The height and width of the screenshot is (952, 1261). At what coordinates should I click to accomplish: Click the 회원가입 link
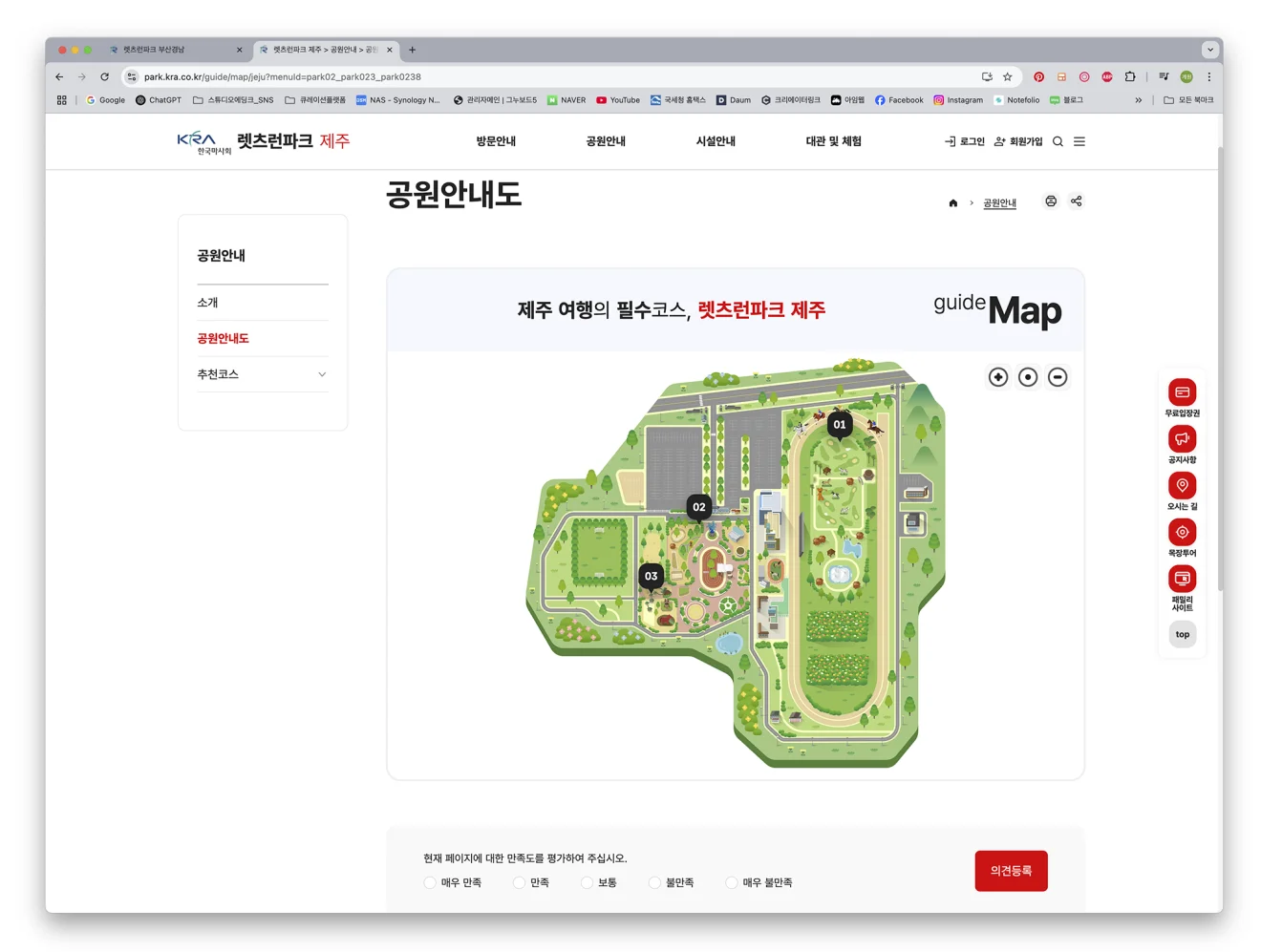click(x=1018, y=141)
